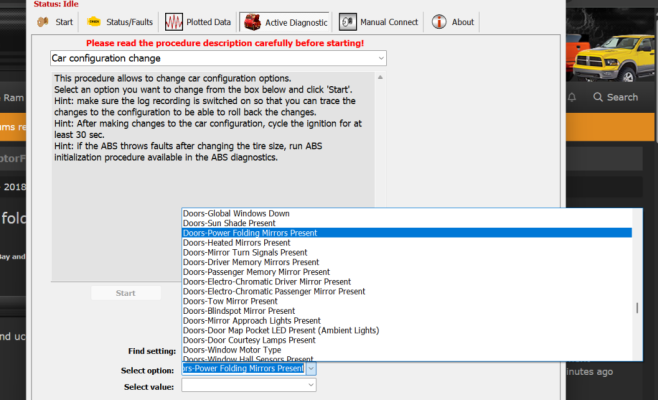Viewport: 658px width, 400px height.
Task: Pick Doors-Passenger Memory Mirror Present
Action: click(x=407, y=272)
